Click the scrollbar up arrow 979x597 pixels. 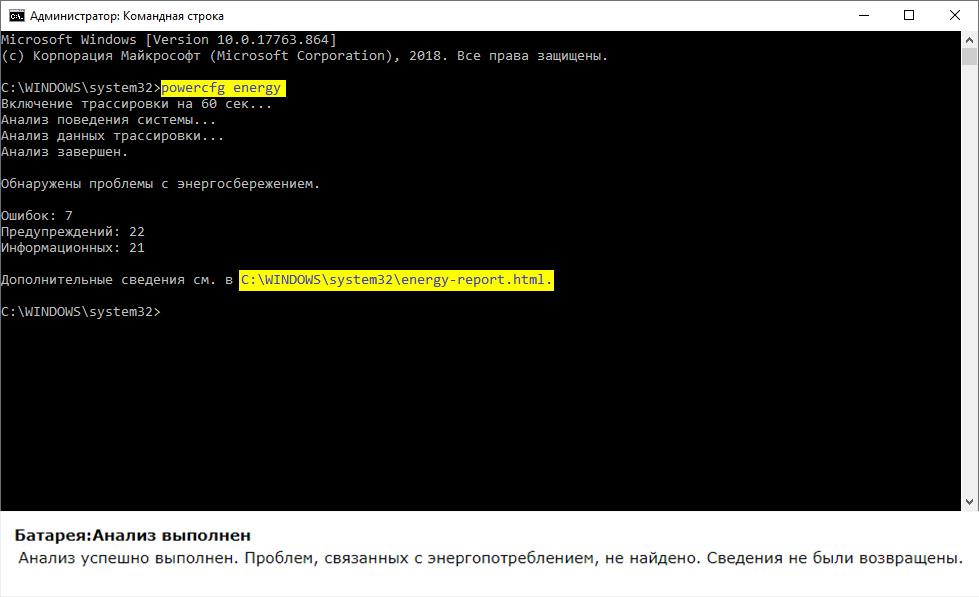[970, 39]
